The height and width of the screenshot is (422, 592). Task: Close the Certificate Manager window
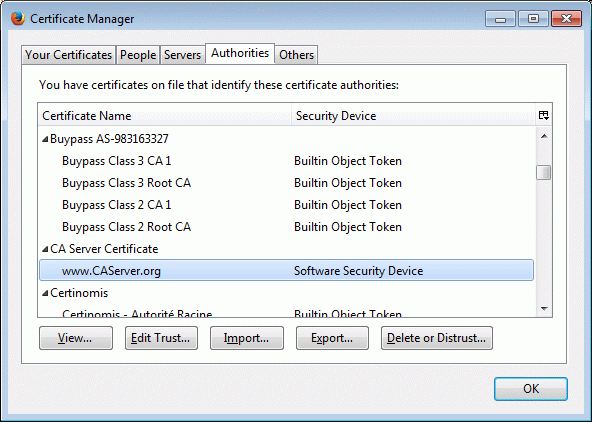tap(566, 19)
